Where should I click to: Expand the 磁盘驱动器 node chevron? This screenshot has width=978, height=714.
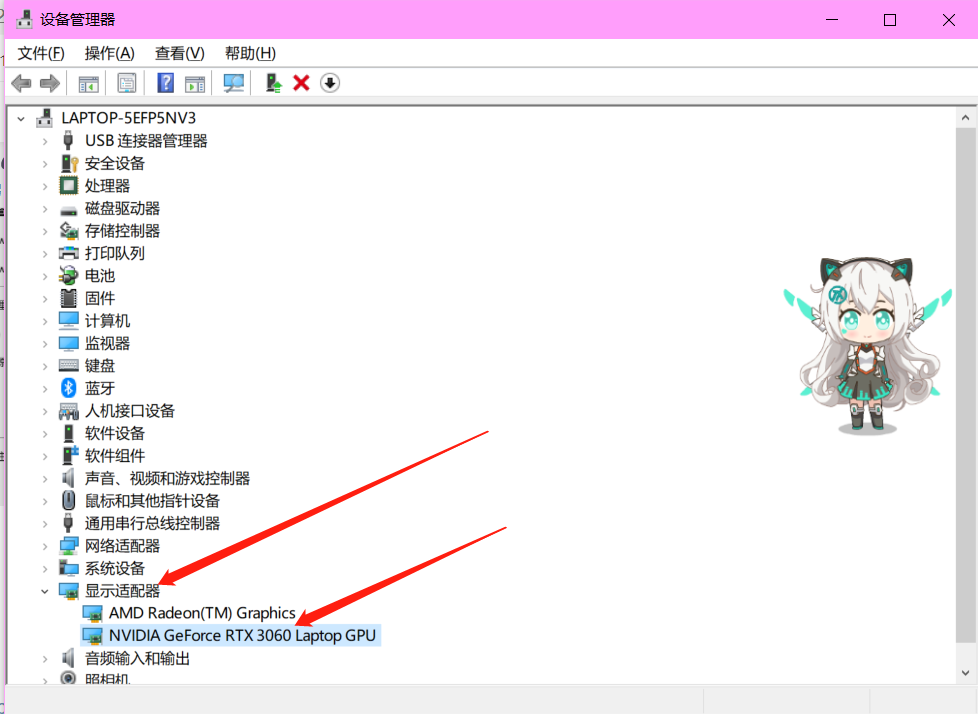pyautogui.click(x=45, y=209)
